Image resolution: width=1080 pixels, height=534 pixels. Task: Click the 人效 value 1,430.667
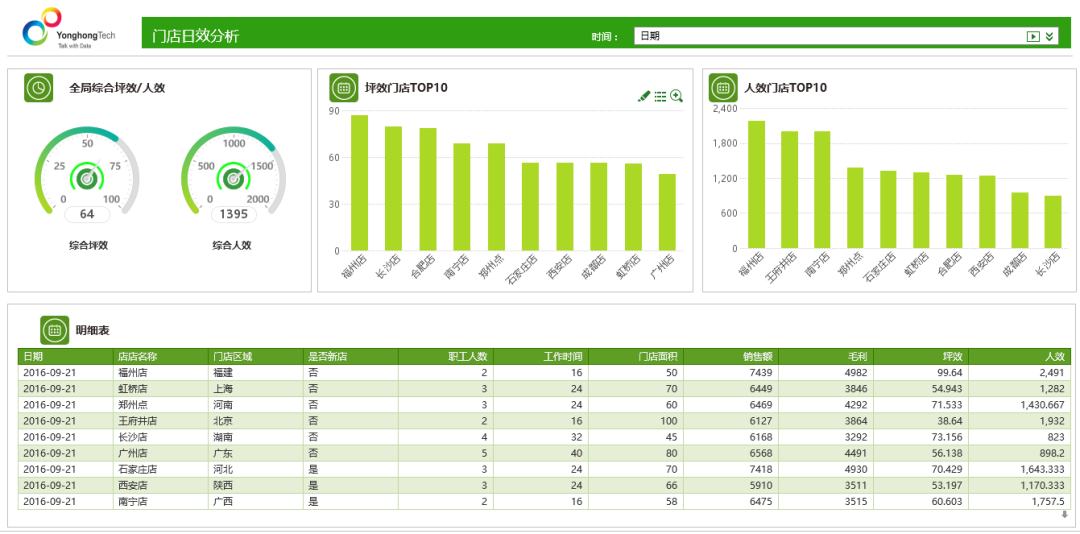(x=1019, y=404)
